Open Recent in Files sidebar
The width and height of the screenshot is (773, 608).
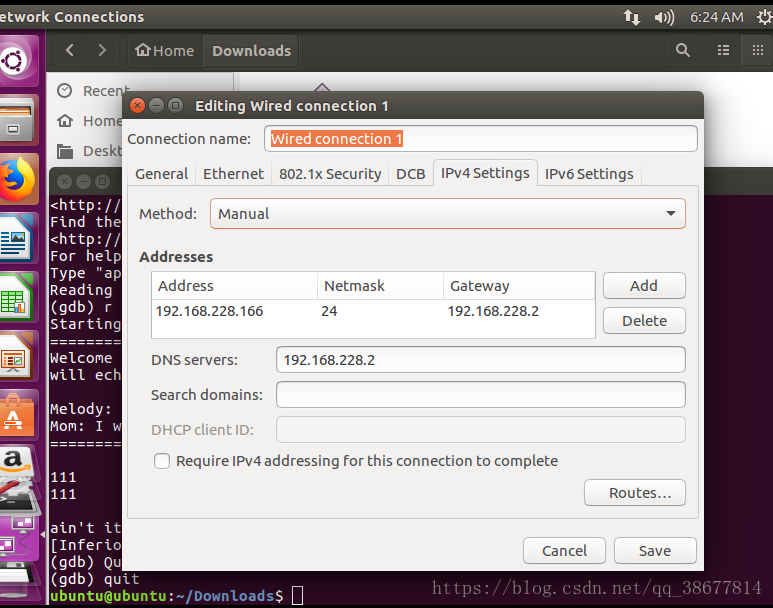(94, 91)
